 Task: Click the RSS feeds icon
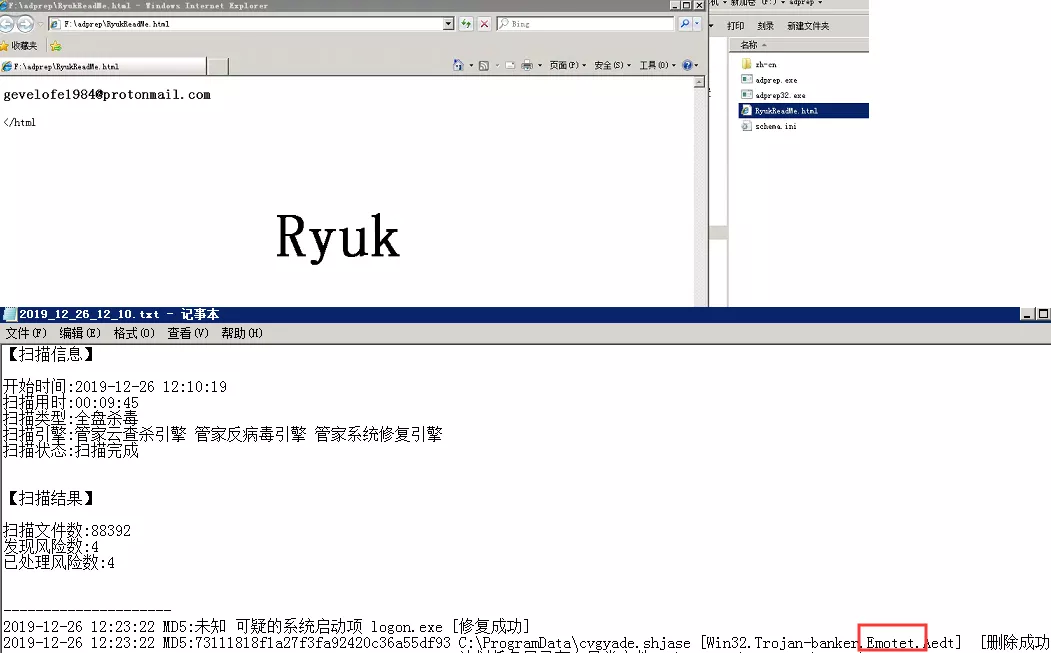click(x=484, y=65)
